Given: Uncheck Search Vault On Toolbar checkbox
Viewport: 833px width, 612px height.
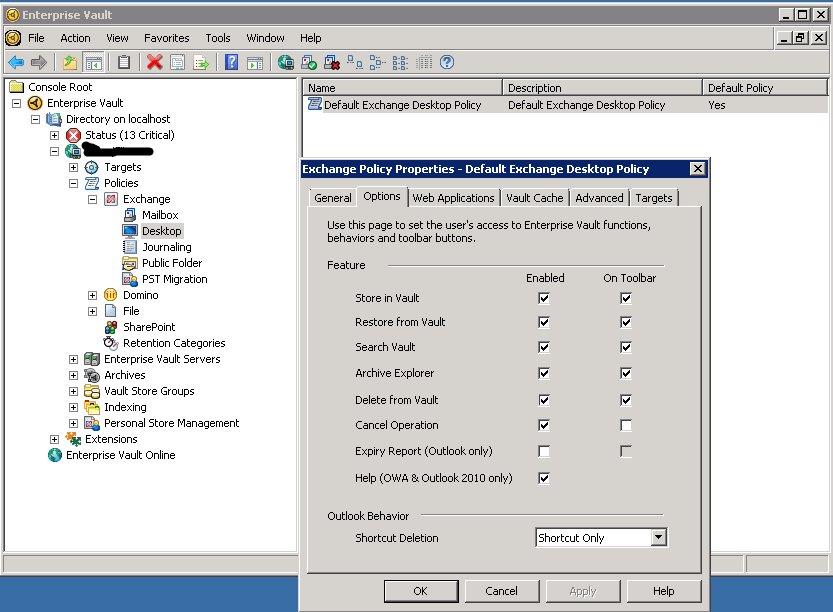Looking at the screenshot, I should (x=626, y=347).
